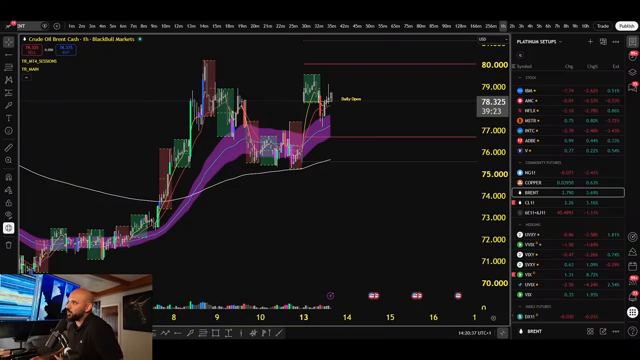Open the apps grid icon in right sidebar
640x360 pixels.
[x=632, y=312]
